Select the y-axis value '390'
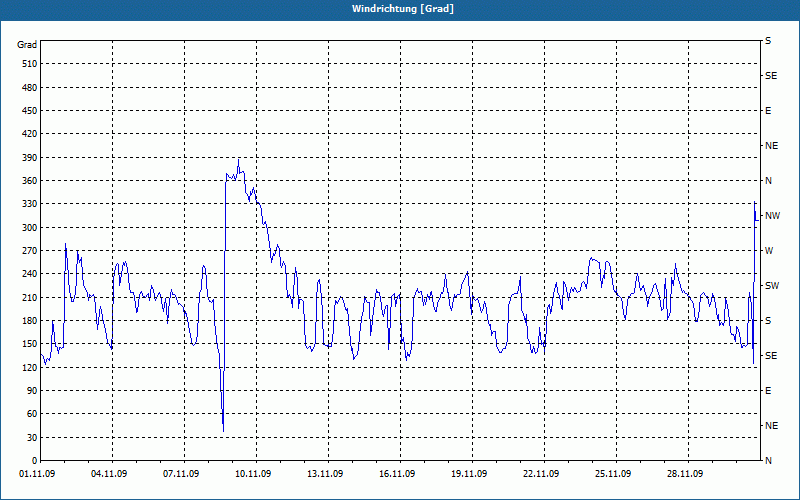800x500 pixels. pyautogui.click(x=30, y=157)
